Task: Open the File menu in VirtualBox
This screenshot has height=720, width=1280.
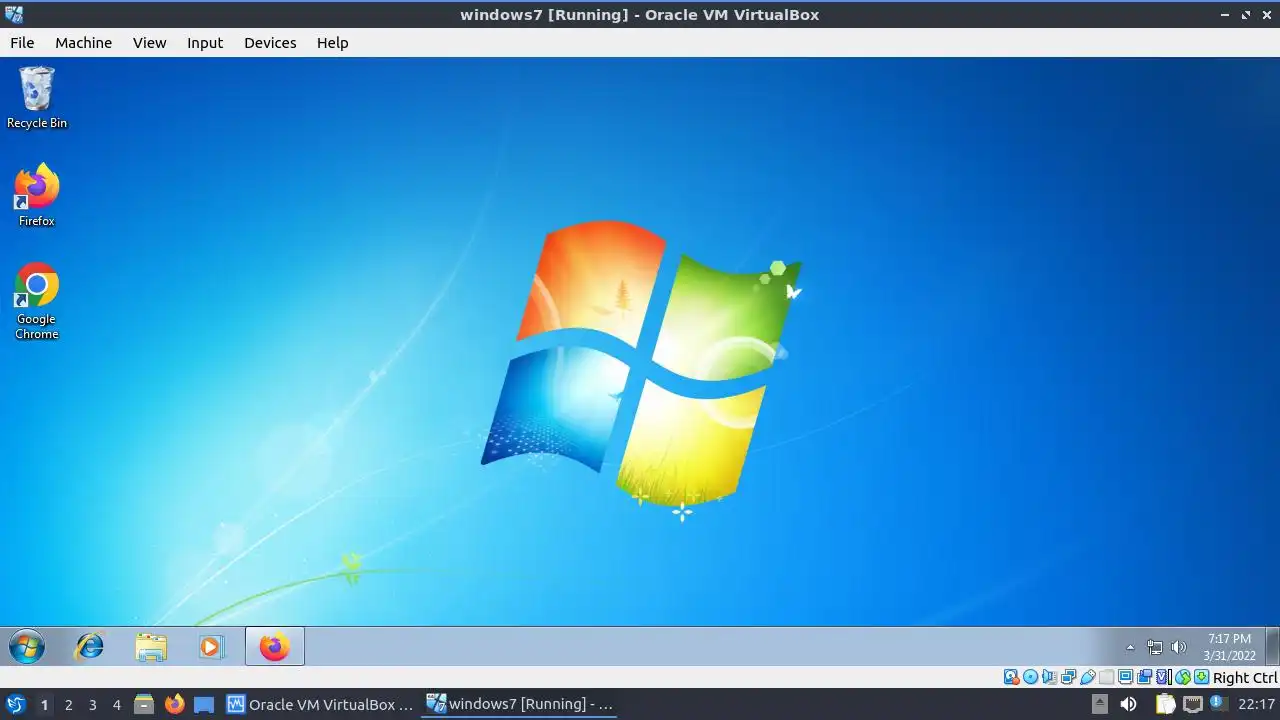Action: pos(22,43)
